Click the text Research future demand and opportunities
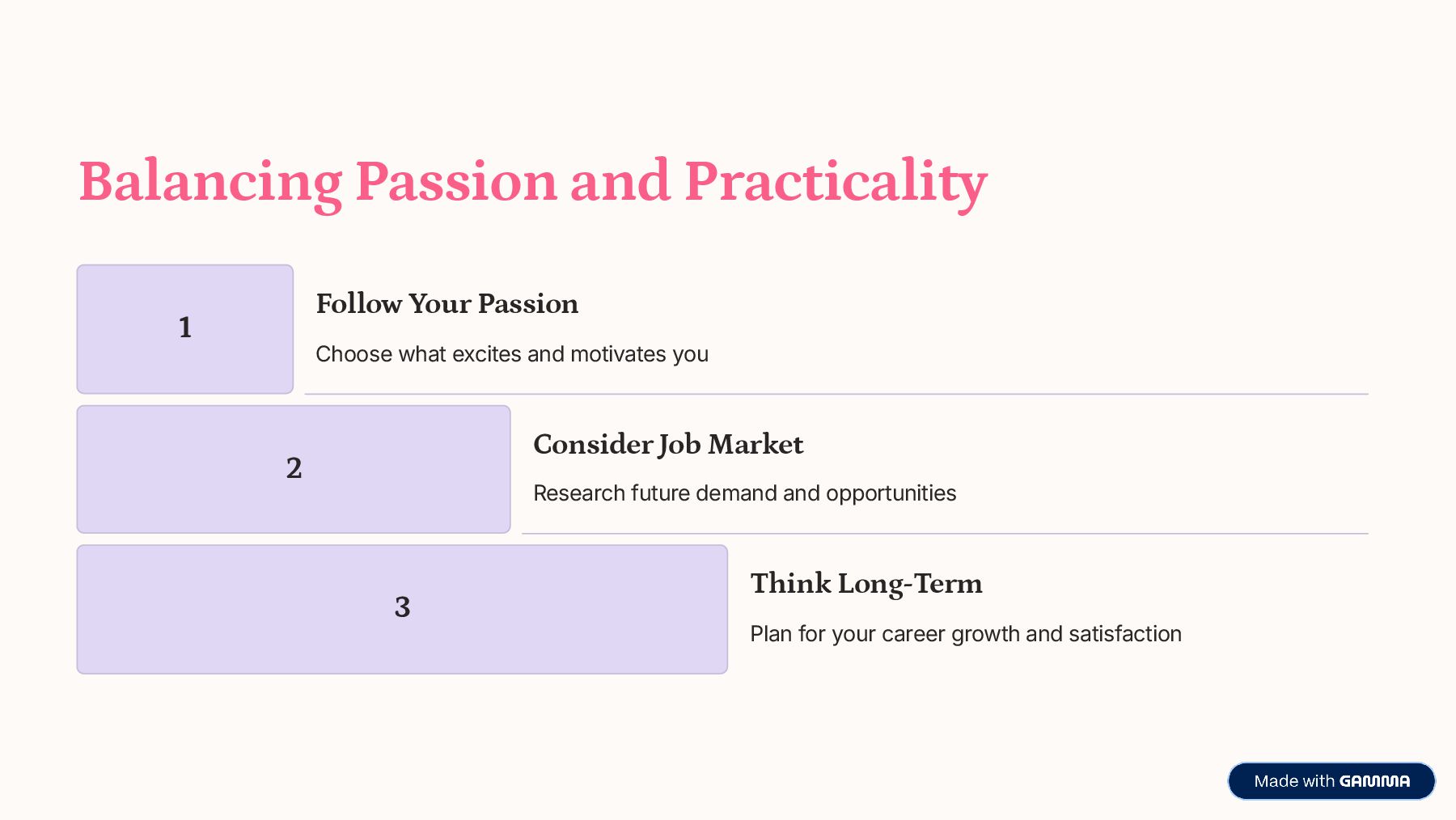The image size is (1456, 820). [745, 493]
